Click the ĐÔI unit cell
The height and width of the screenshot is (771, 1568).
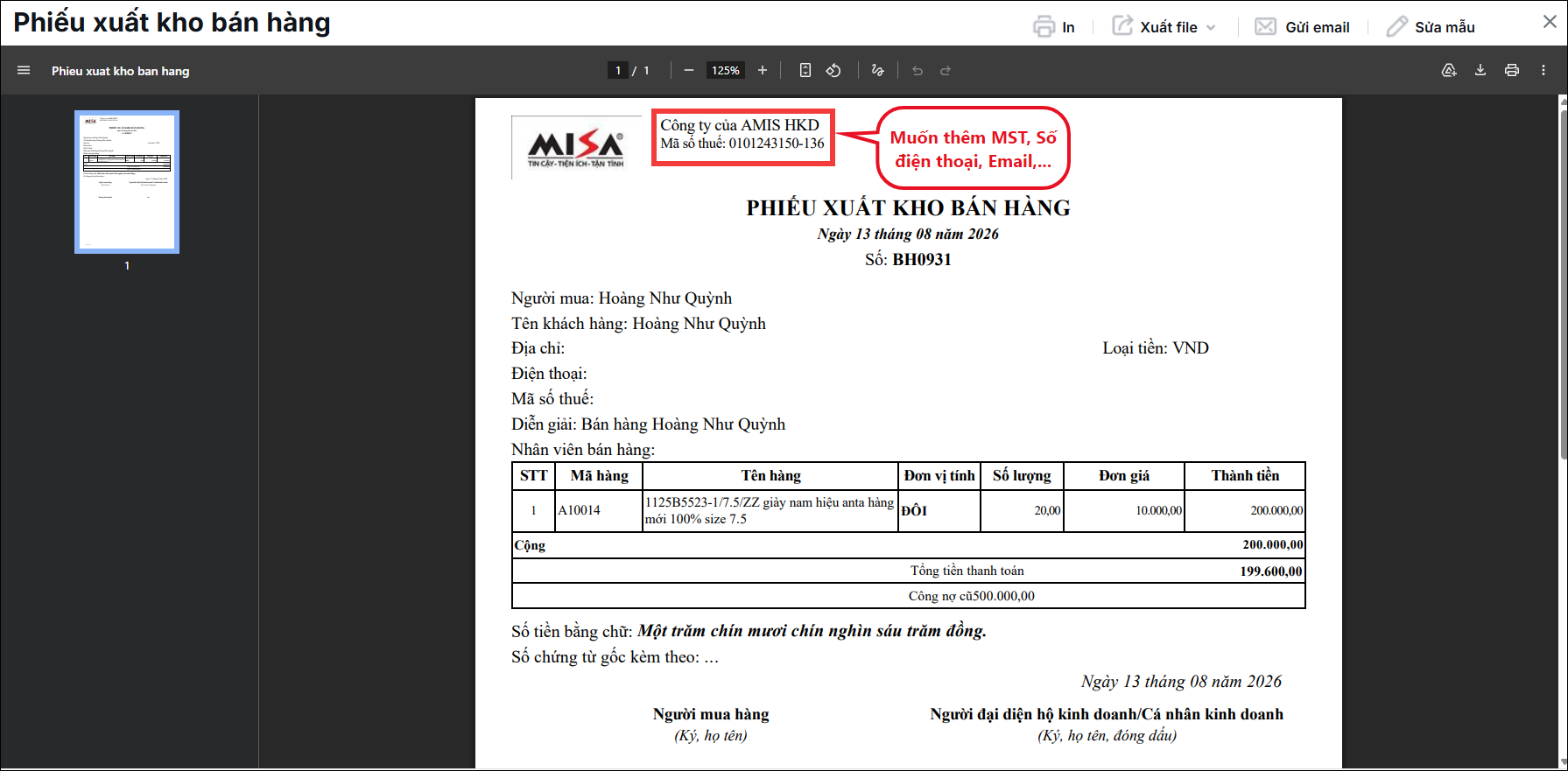(x=939, y=510)
